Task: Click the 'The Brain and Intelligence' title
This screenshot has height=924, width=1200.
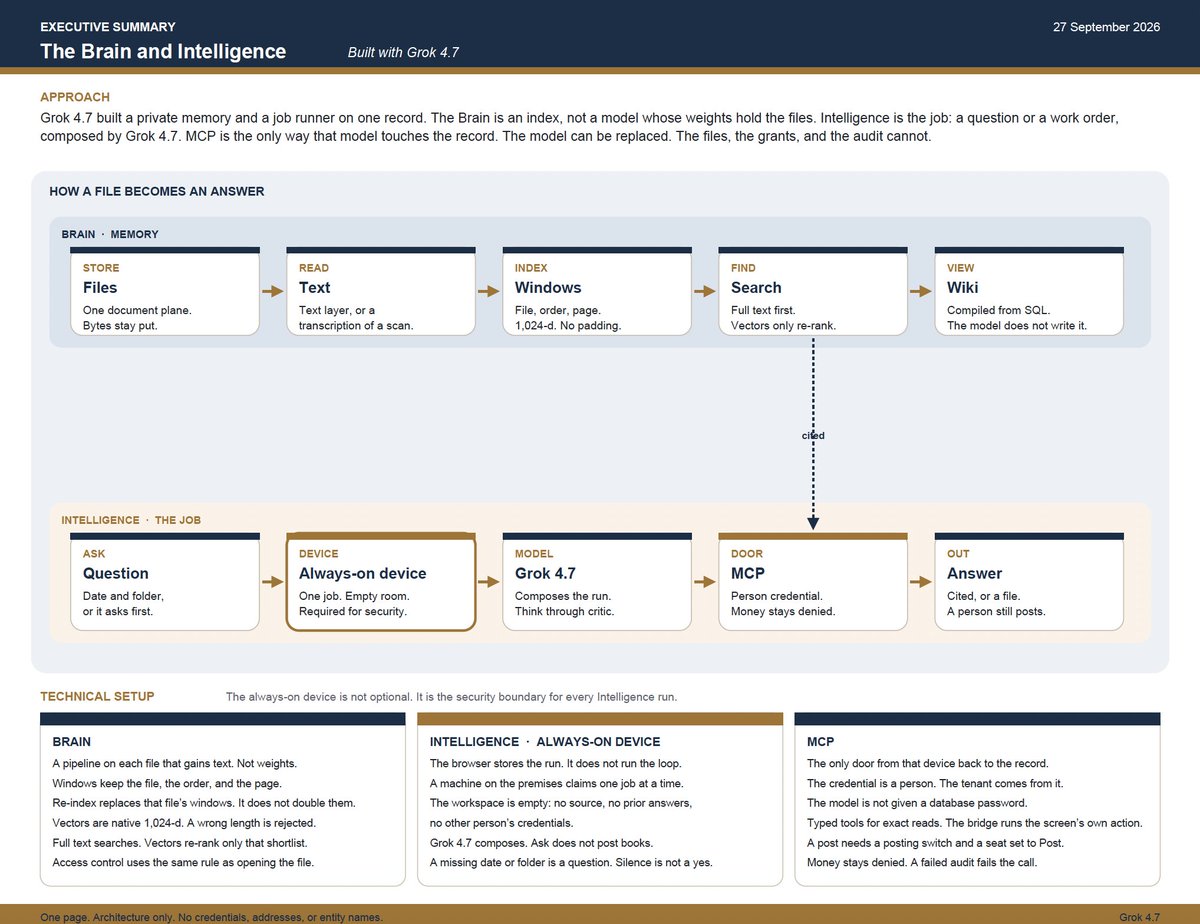Action: tap(163, 52)
